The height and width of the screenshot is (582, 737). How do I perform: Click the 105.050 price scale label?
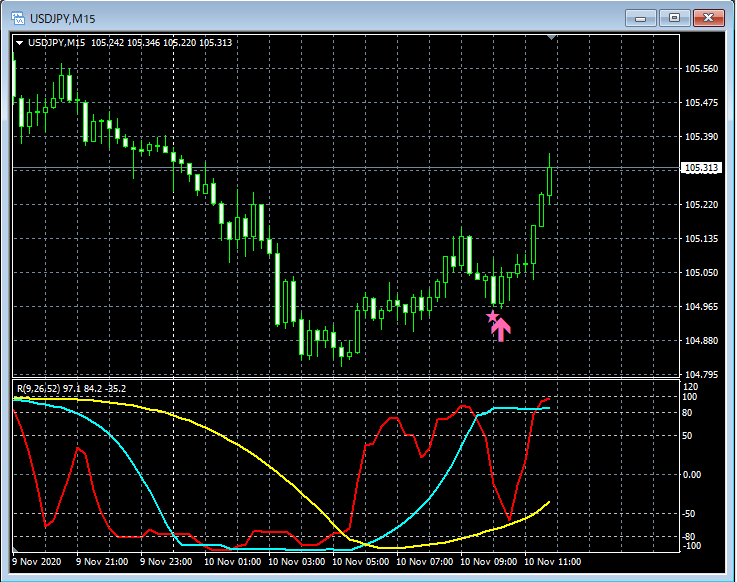coord(701,272)
